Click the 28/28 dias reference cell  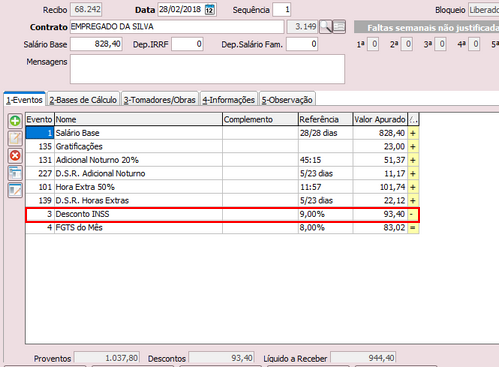325,133
